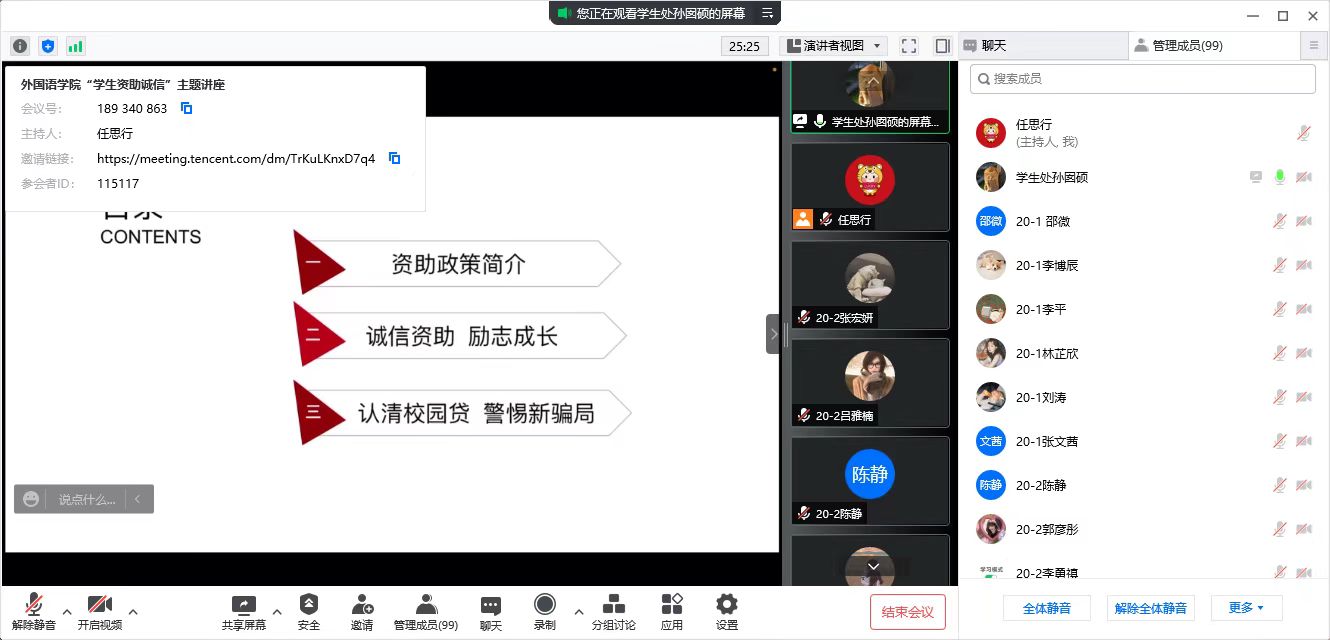Image resolution: width=1330 pixels, height=640 pixels.
Task: Copy the invitation link
Action: (395, 158)
